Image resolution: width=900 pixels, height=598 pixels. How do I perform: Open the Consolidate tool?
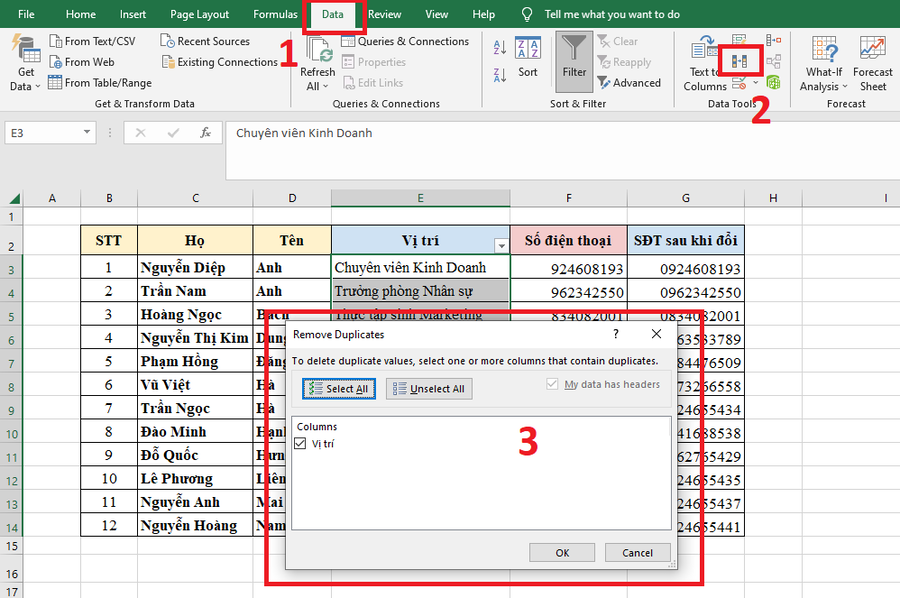pos(773,40)
